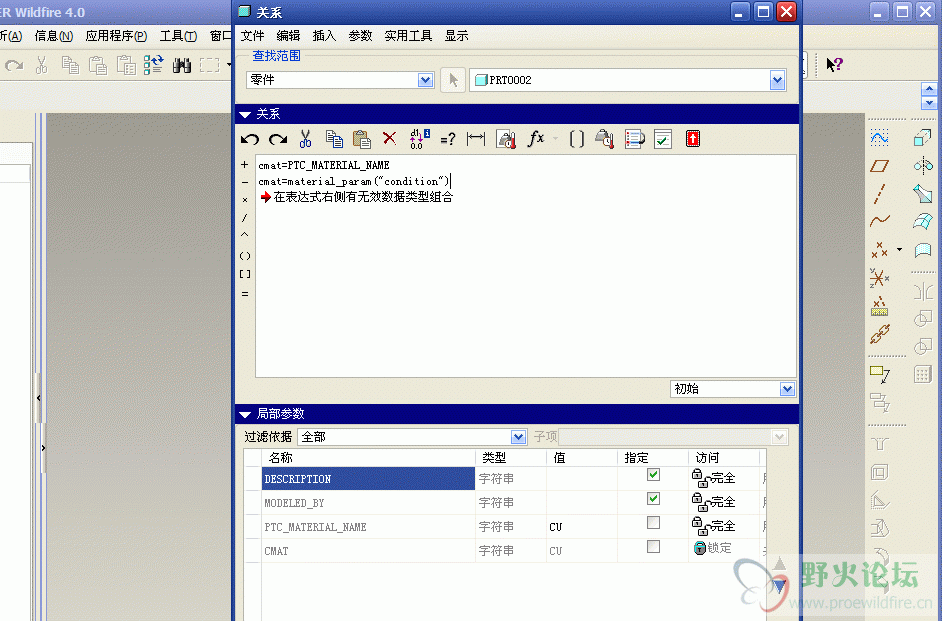The height and width of the screenshot is (621, 942).
Task: Open the 零件 search scope dropdown
Action: 425,80
